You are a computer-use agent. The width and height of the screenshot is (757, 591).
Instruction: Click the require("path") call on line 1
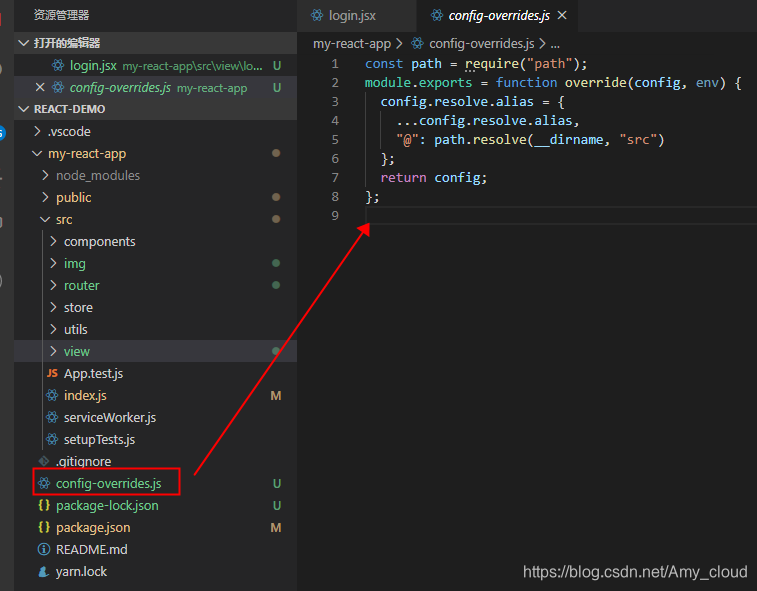[x=525, y=64]
